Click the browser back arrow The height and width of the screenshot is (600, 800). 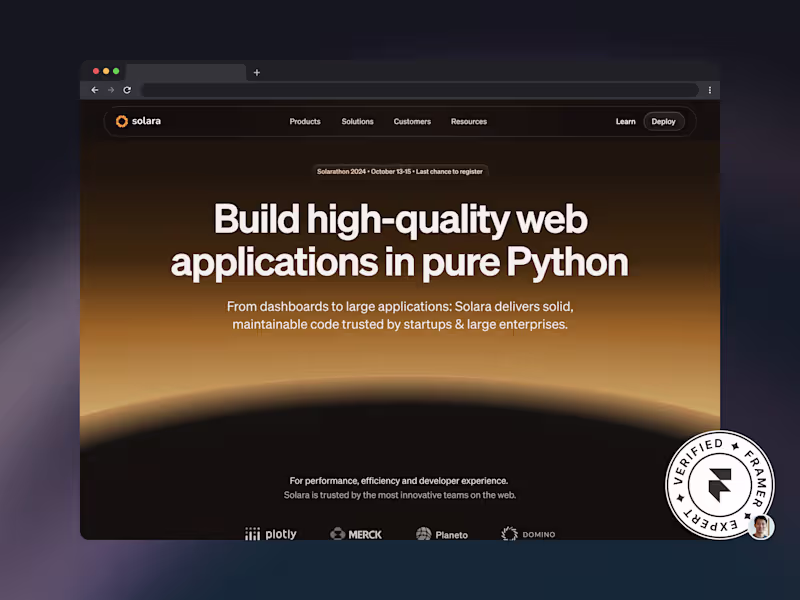point(94,90)
